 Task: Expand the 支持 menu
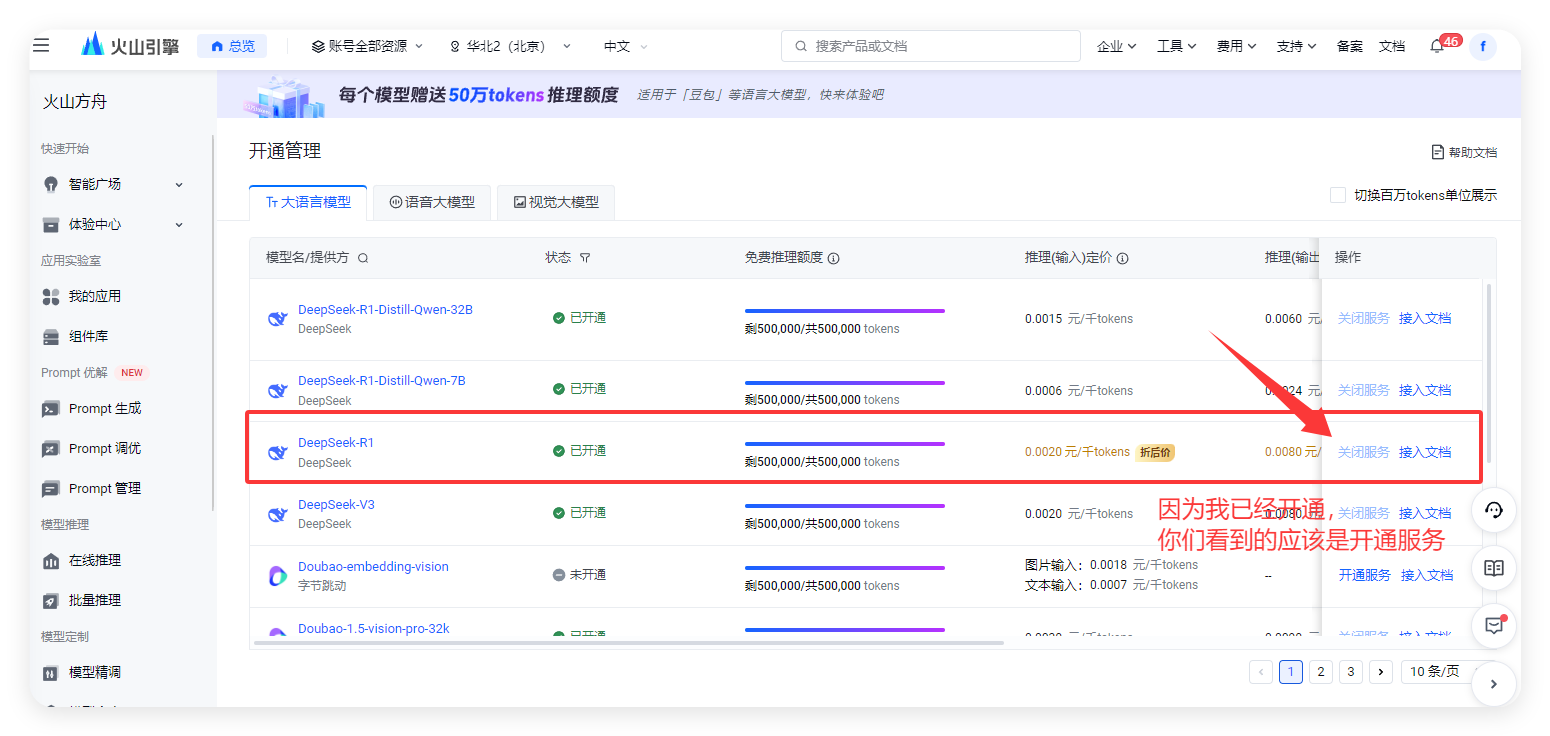point(1297,46)
